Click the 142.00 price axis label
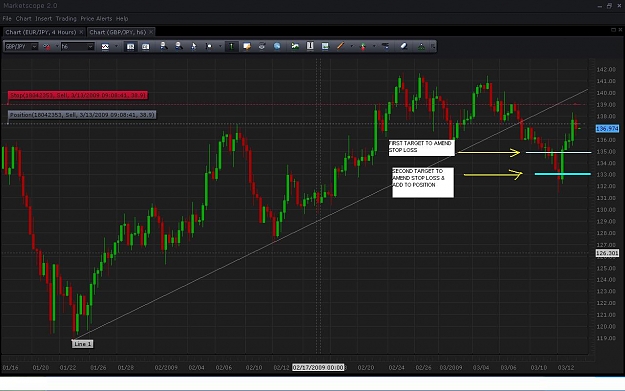The width and height of the screenshot is (625, 391). [606, 70]
